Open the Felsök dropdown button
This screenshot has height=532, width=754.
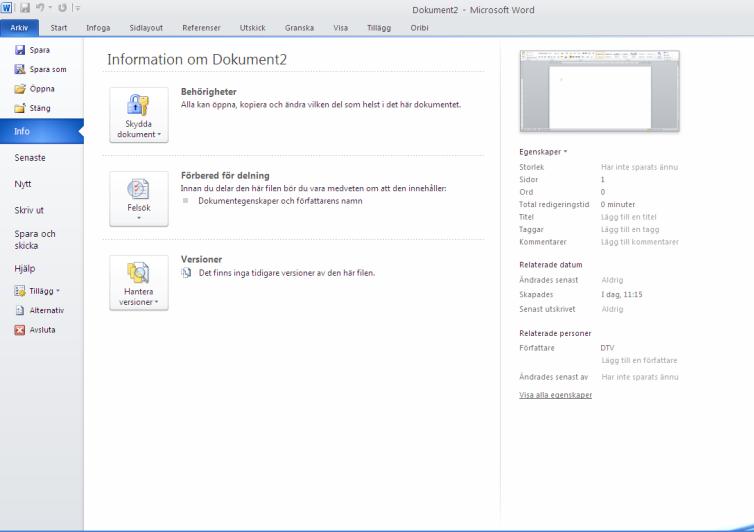pyautogui.click(x=139, y=199)
